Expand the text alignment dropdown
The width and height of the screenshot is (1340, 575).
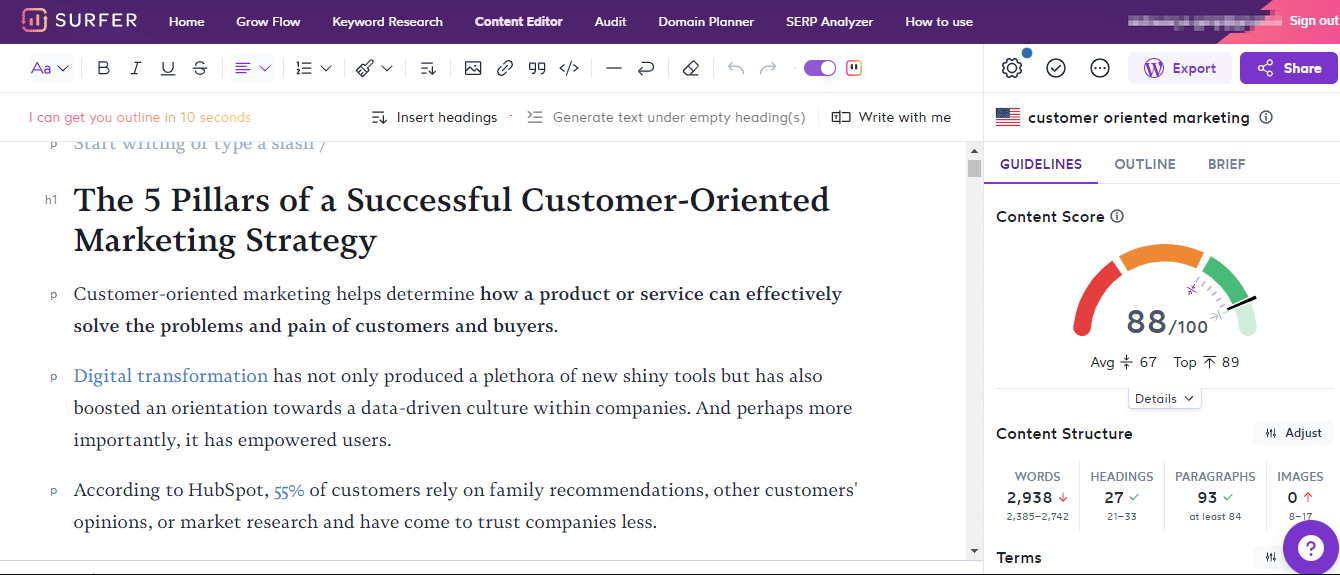[253, 68]
